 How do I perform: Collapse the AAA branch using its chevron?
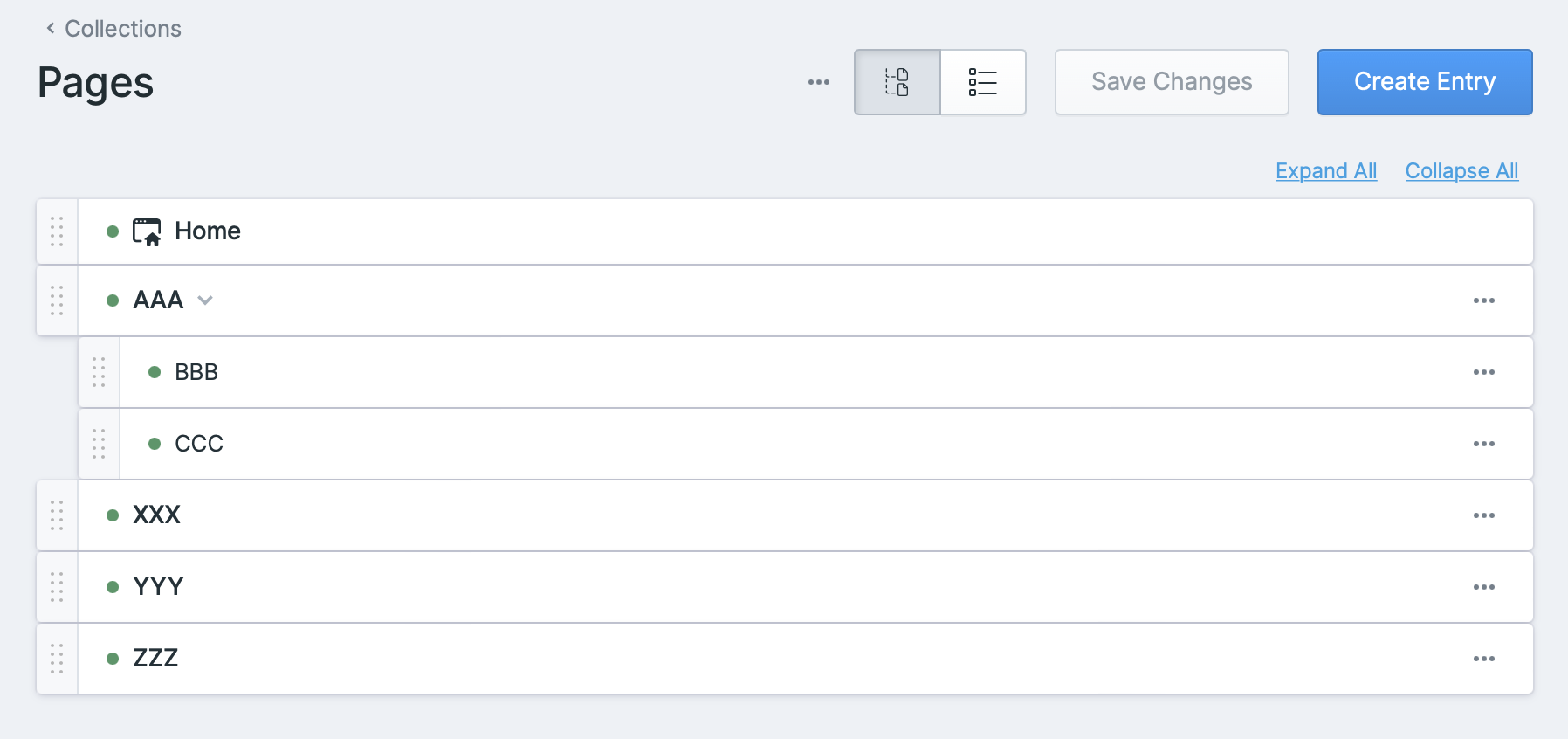click(206, 300)
